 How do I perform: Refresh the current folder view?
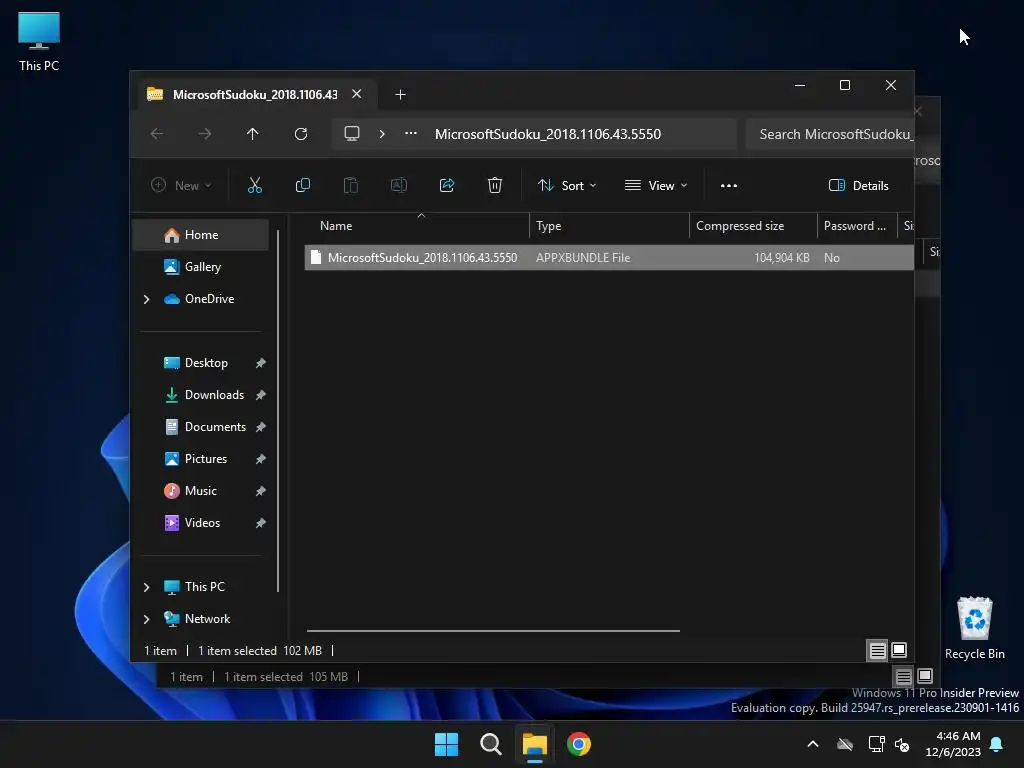(x=301, y=134)
